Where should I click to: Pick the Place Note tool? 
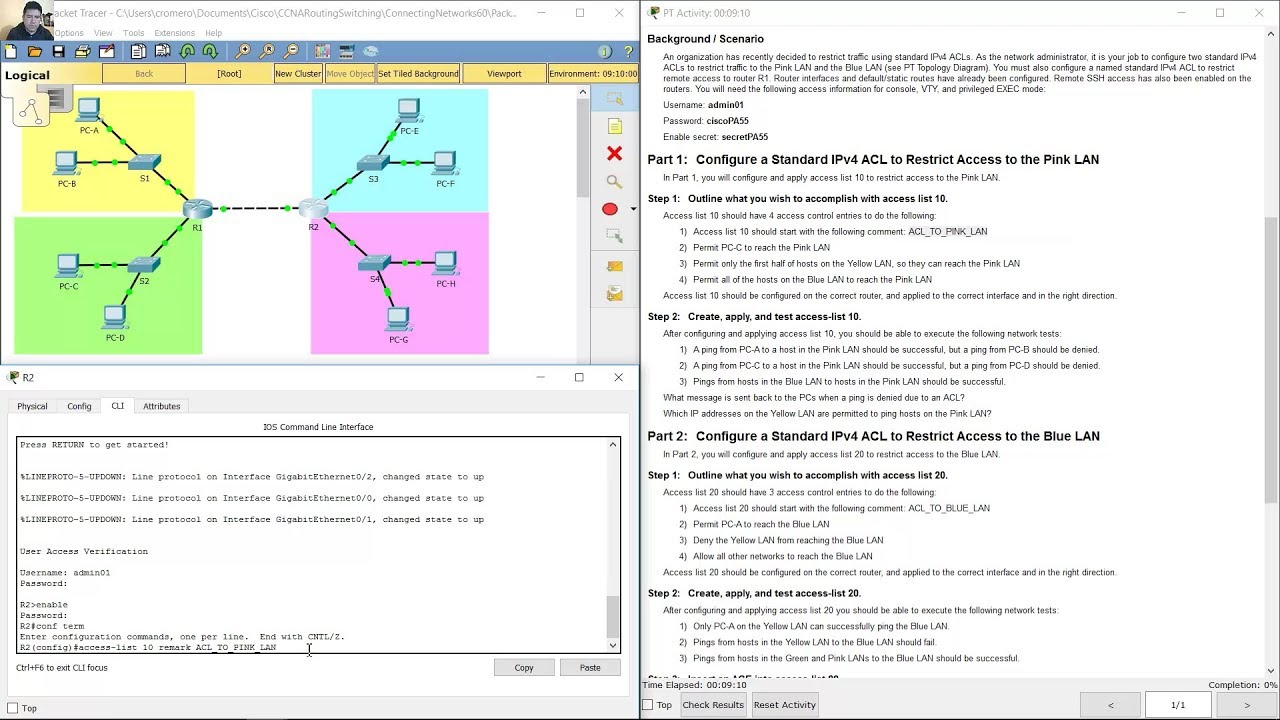click(x=614, y=126)
